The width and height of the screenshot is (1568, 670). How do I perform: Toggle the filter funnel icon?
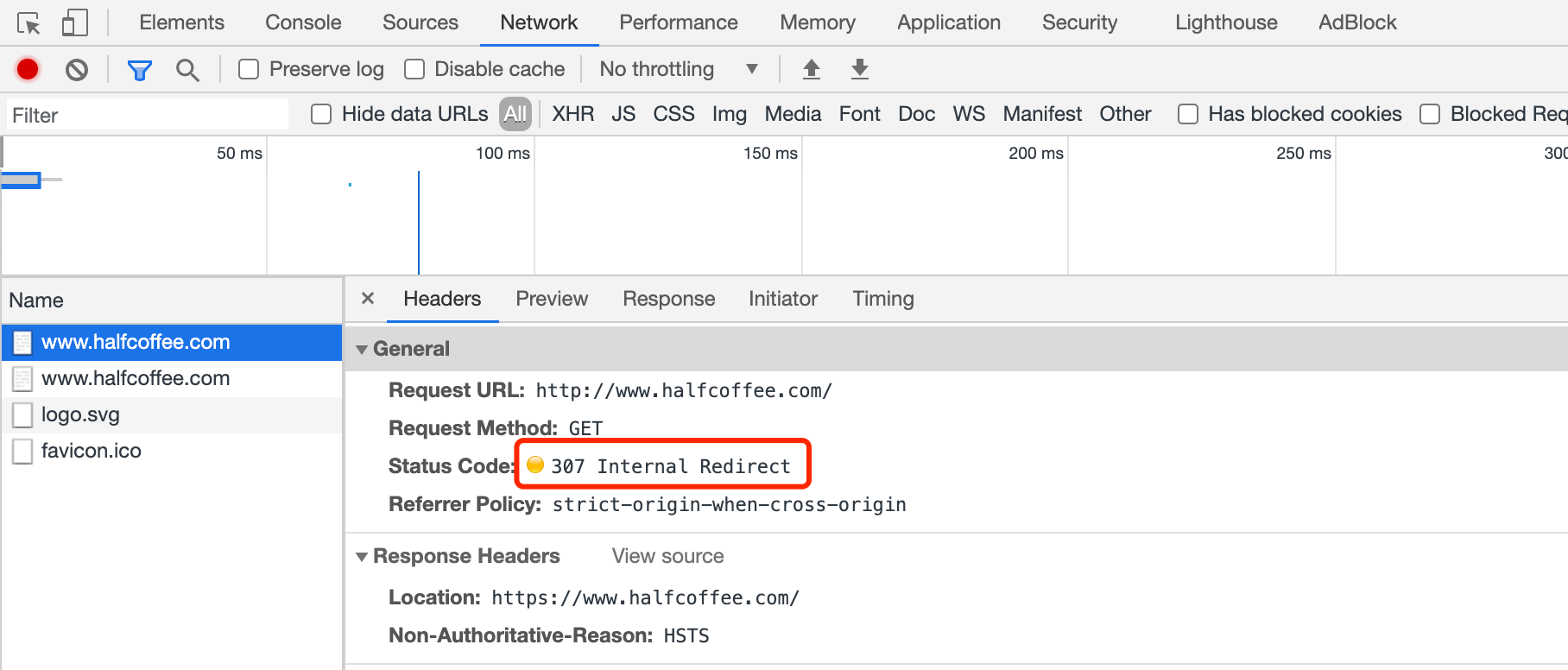(139, 70)
